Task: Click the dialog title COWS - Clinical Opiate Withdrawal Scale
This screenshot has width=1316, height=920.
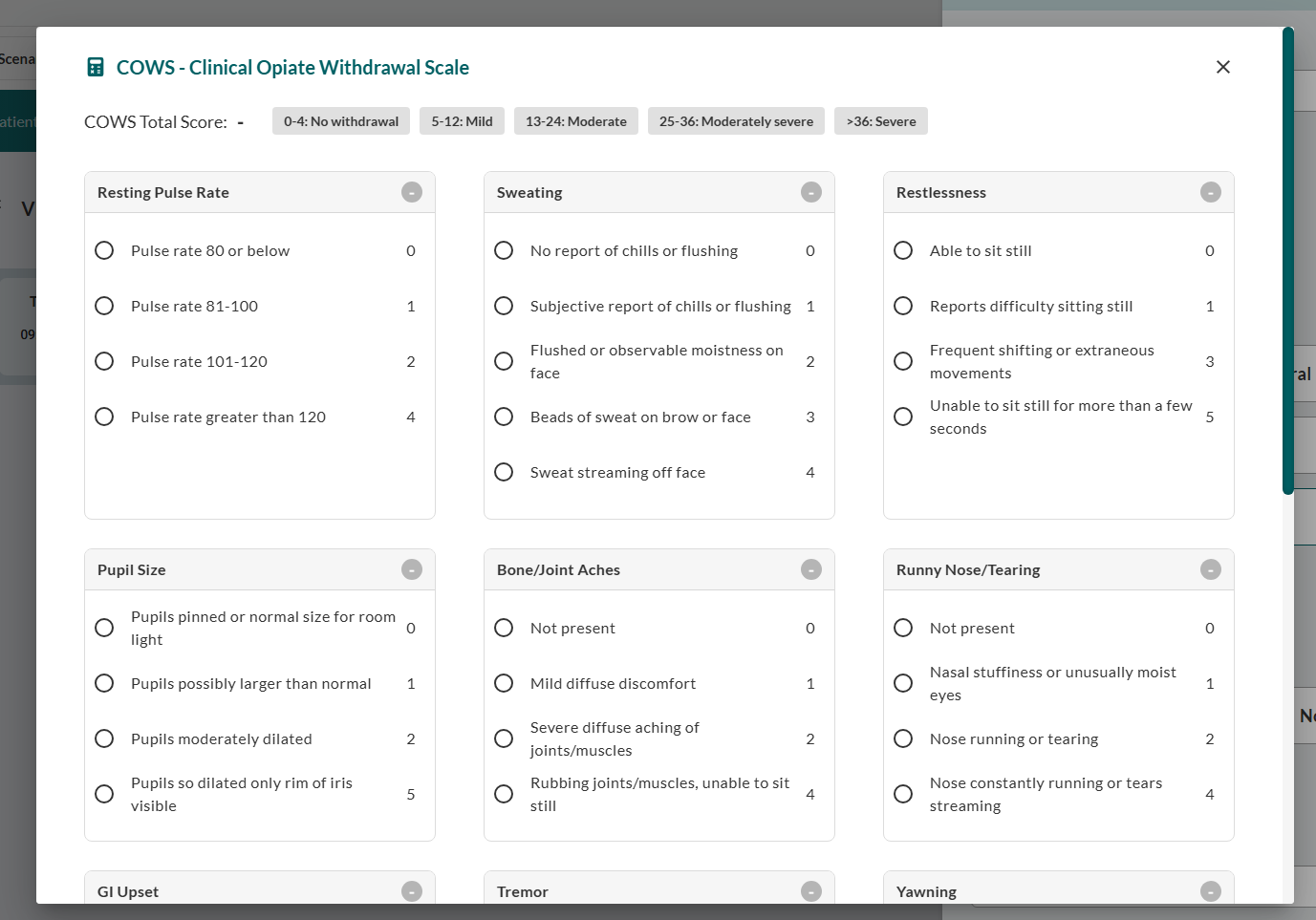Action: pyautogui.click(x=292, y=67)
